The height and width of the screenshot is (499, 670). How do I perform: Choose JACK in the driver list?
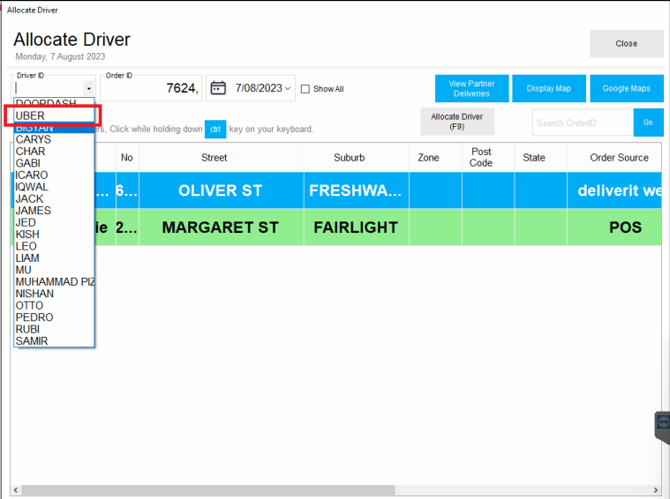pos(30,199)
